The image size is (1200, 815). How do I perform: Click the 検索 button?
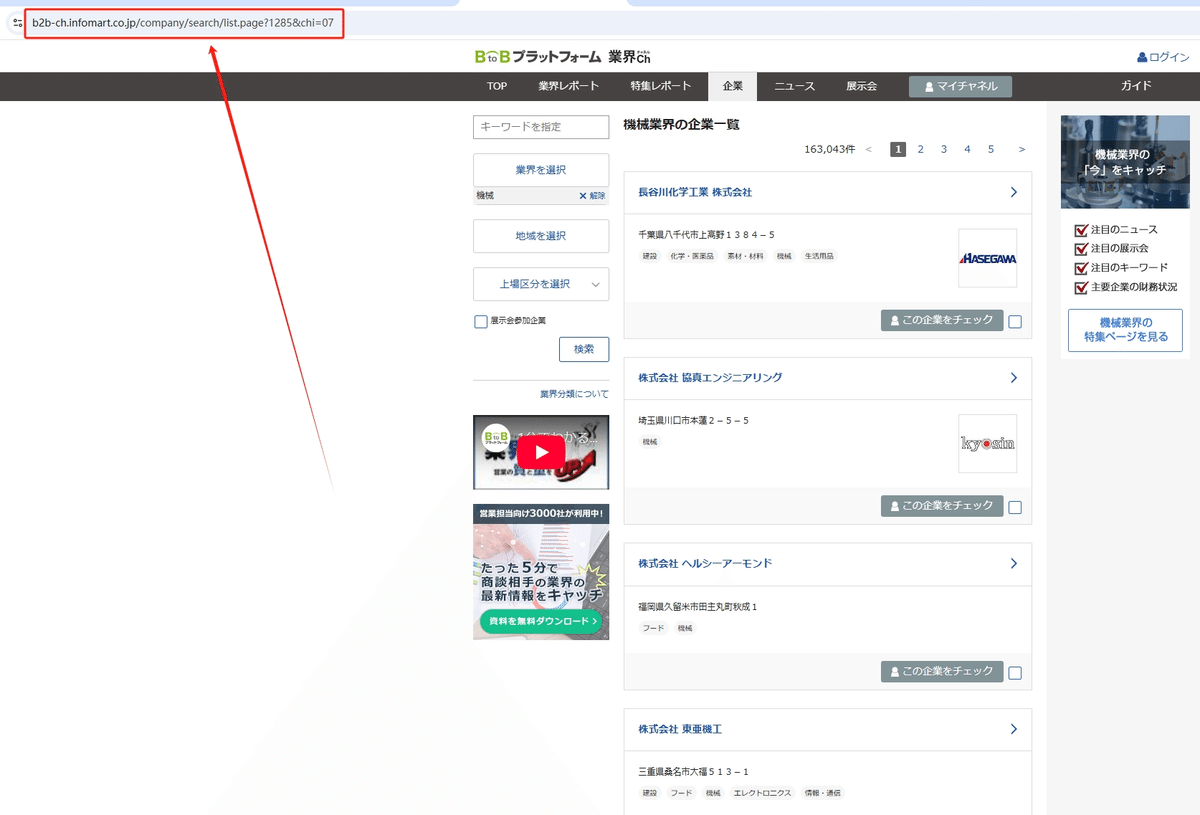pyautogui.click(x=584, y=349)
